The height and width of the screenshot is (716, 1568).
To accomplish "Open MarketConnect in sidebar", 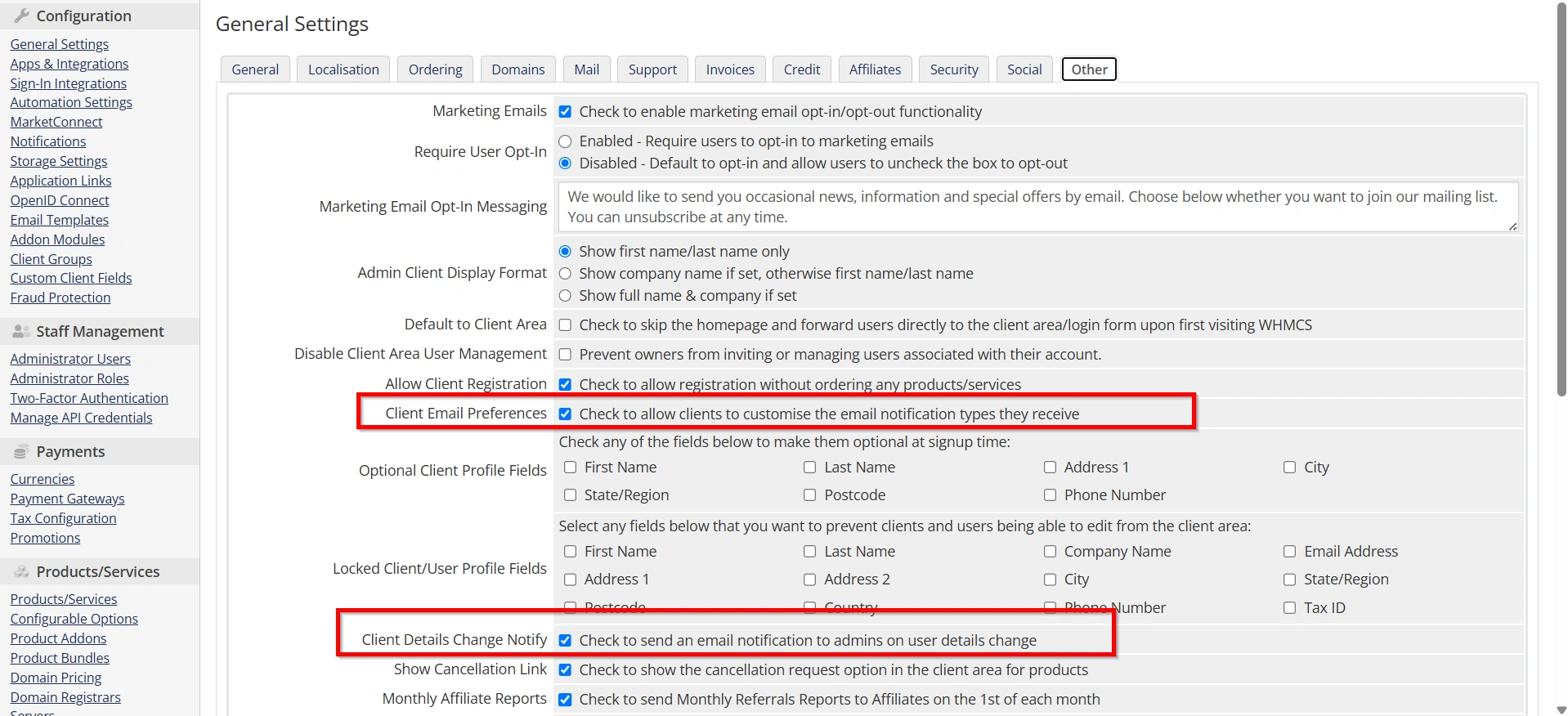I will [56, 122].
